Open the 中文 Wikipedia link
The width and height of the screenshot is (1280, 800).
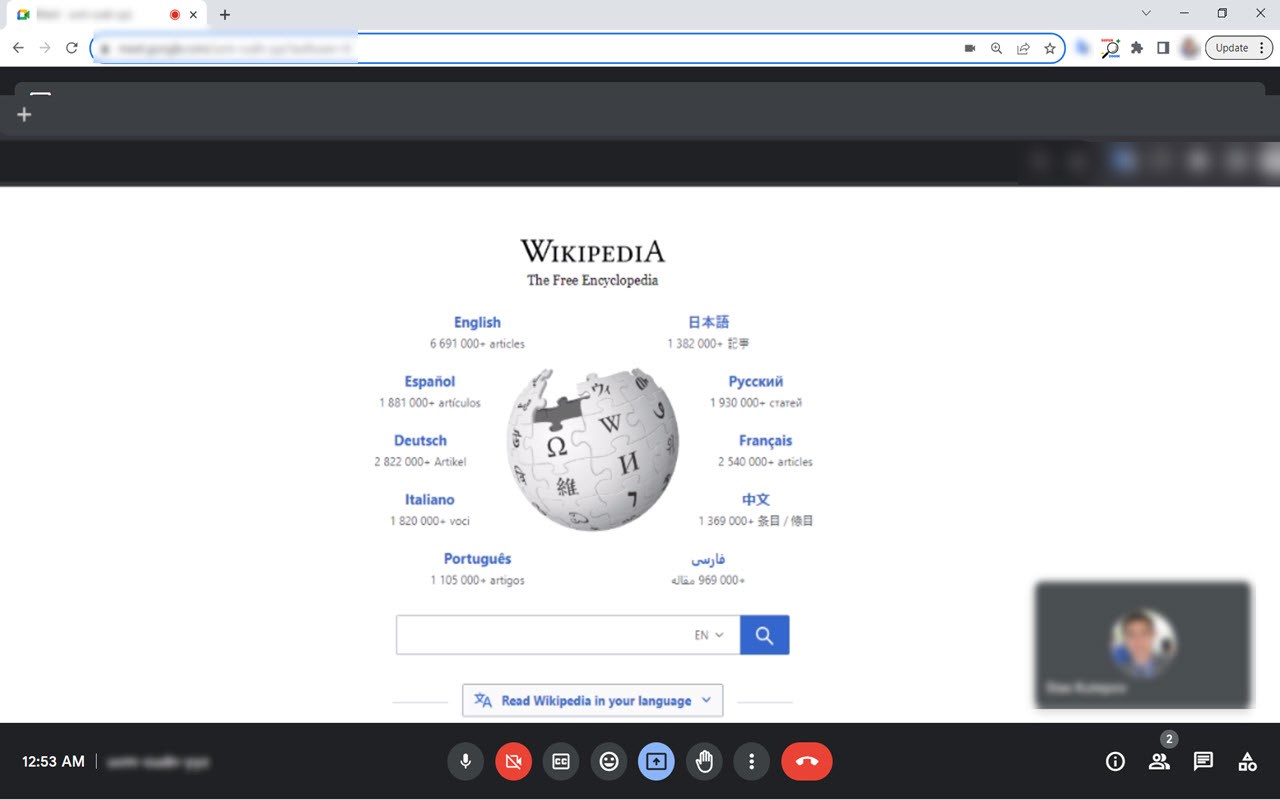click(x=756, y=499)
